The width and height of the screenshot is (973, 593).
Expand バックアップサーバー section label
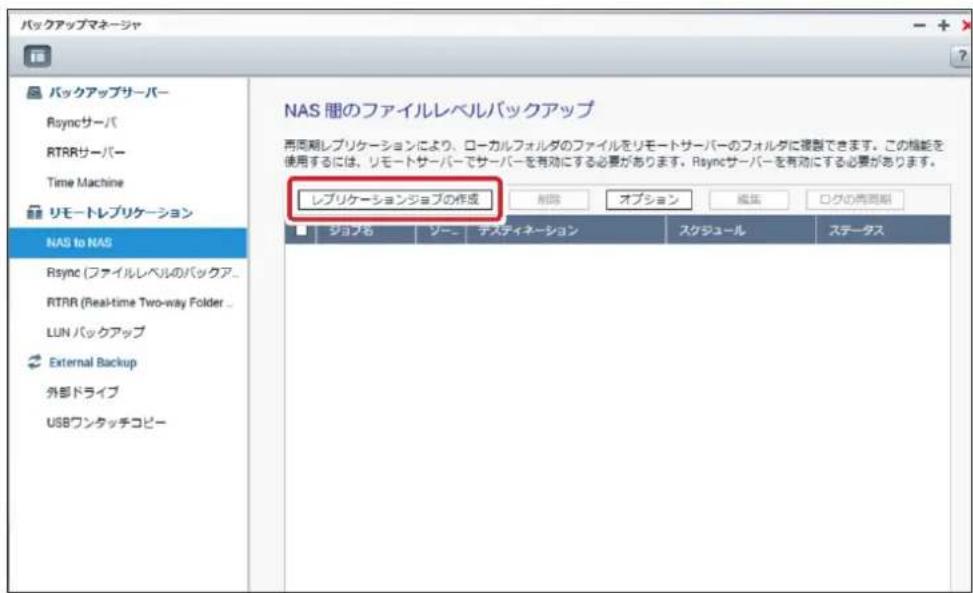pyautogui.click(x=109, y=93)
